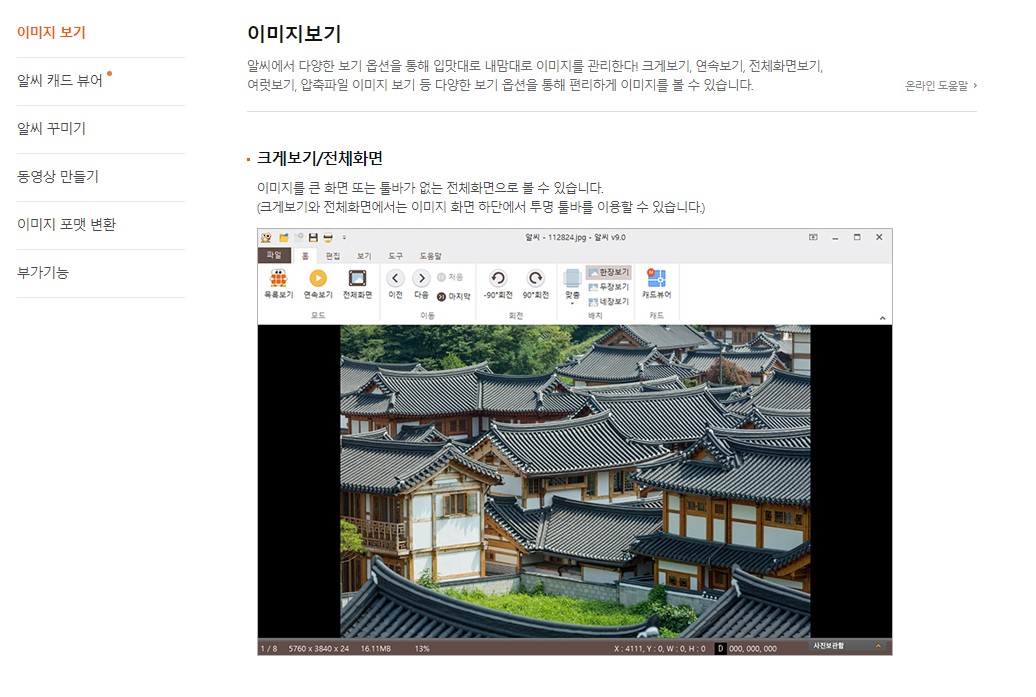Click the 사진보관함 label in status bar
The image size is (1036, 697).
829,645
